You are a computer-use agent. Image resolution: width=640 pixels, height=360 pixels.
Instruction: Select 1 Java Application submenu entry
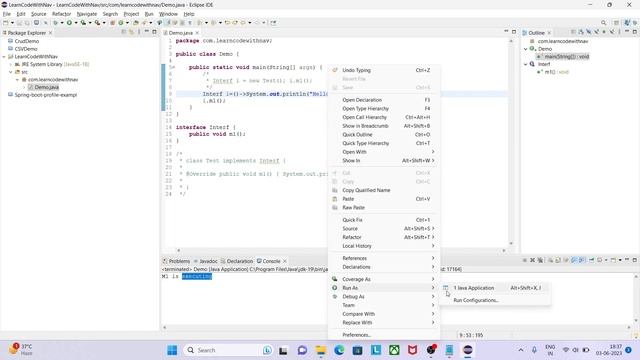pyautogui.click(x=495, y=288)
